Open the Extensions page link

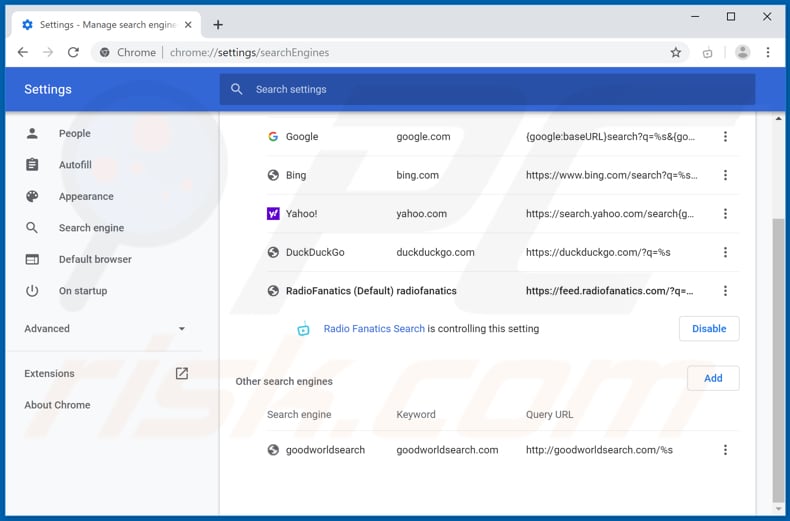coord(49,373)
